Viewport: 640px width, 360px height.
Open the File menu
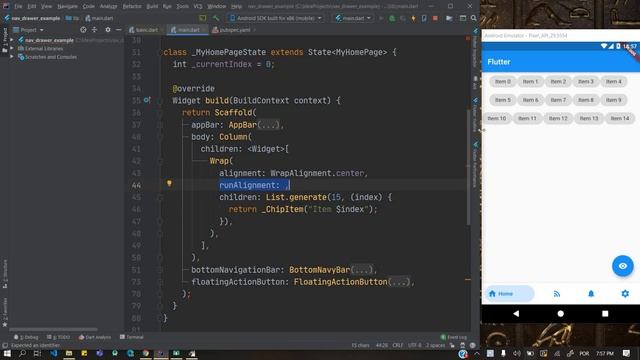[x=18, y=7]
